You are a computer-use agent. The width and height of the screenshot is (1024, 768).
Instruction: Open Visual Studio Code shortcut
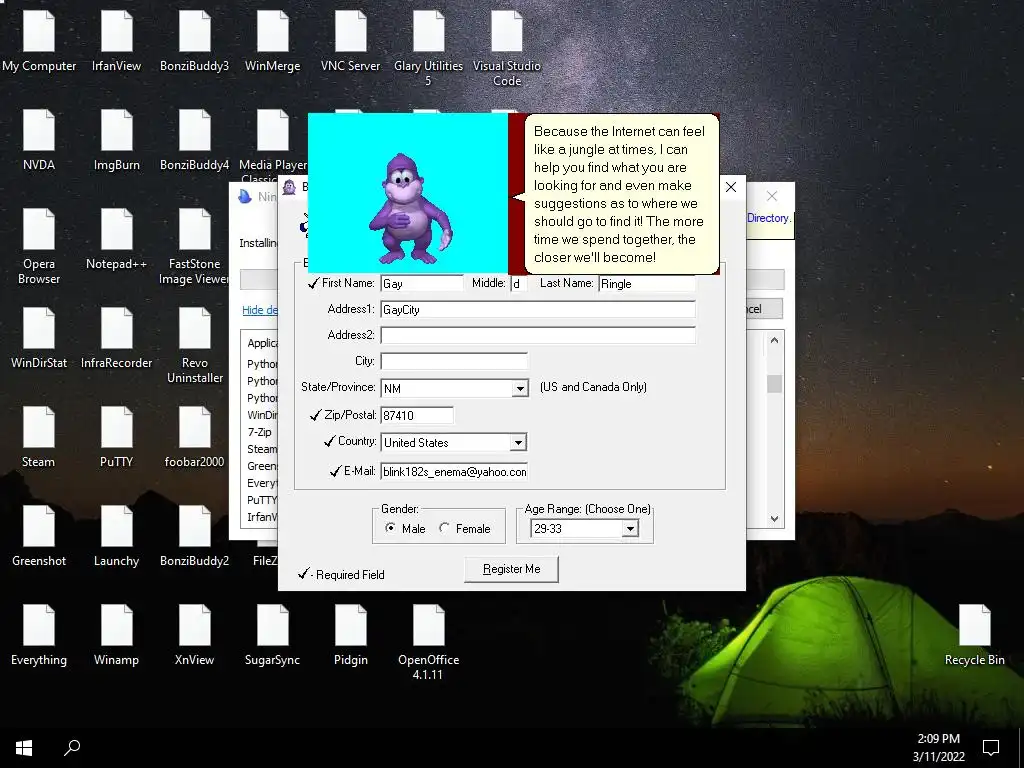tap(507, 49)
